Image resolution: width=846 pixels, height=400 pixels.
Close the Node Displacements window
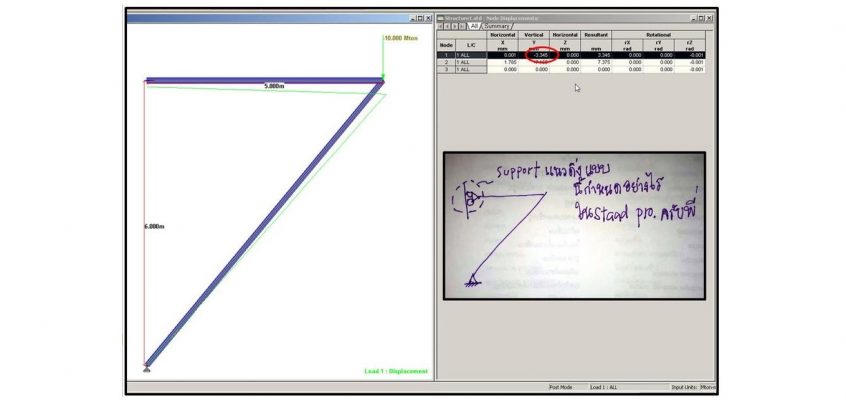click(709, 18)
